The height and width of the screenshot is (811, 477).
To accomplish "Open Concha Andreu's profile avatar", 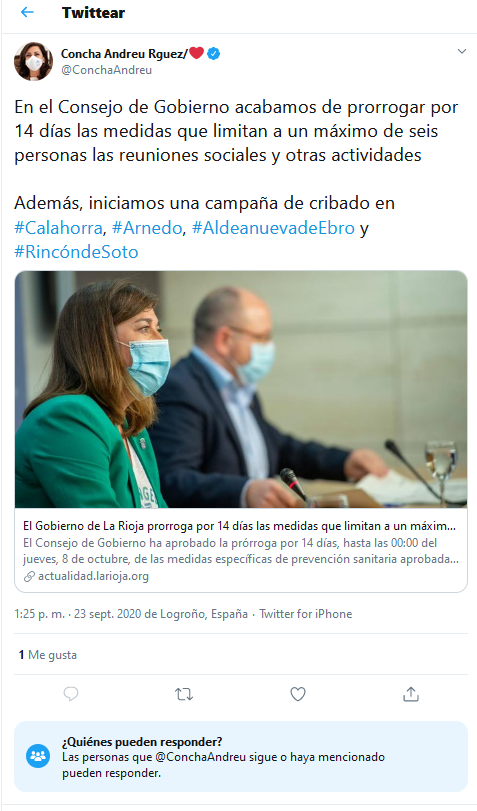I will [33, 62].
